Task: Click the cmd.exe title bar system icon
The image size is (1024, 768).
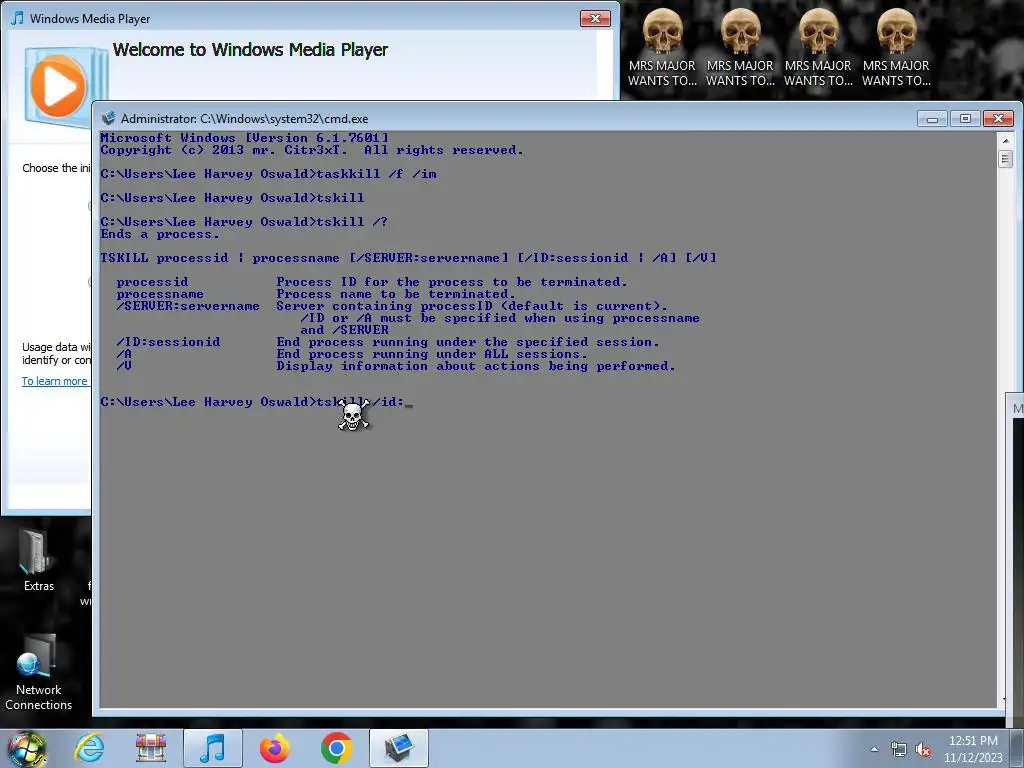Action: coord(108,118)
